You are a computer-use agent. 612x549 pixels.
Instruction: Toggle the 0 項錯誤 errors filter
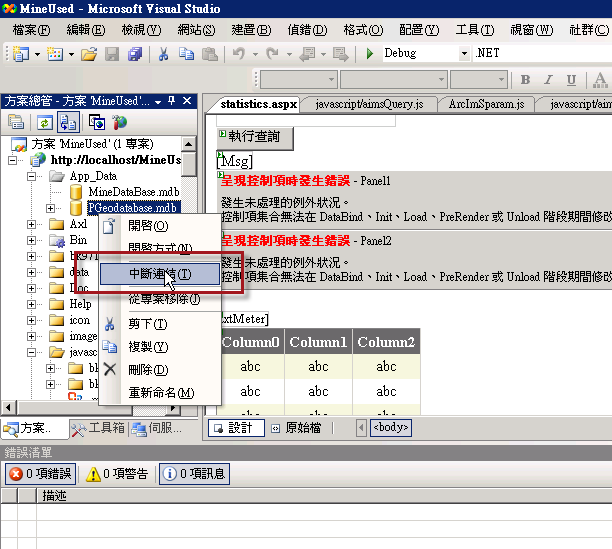41,474
